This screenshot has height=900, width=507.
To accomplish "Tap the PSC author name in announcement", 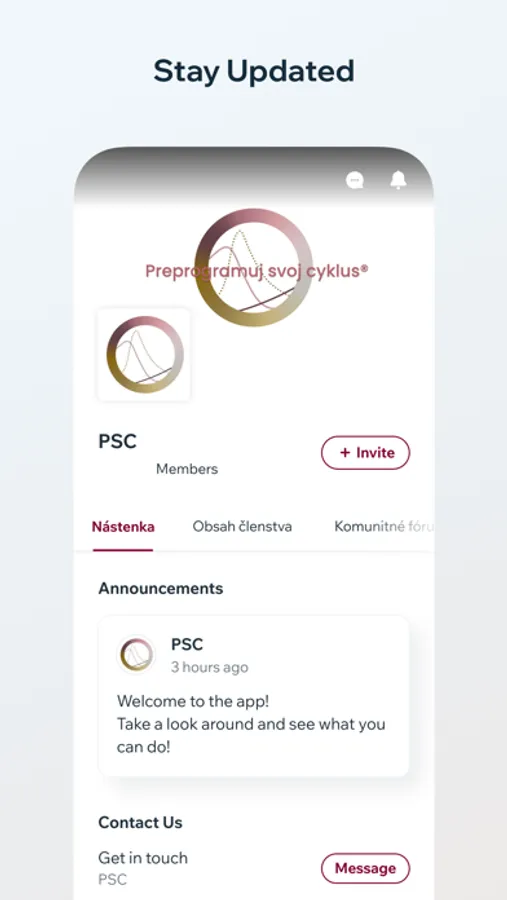I will [x=187, y=644].
